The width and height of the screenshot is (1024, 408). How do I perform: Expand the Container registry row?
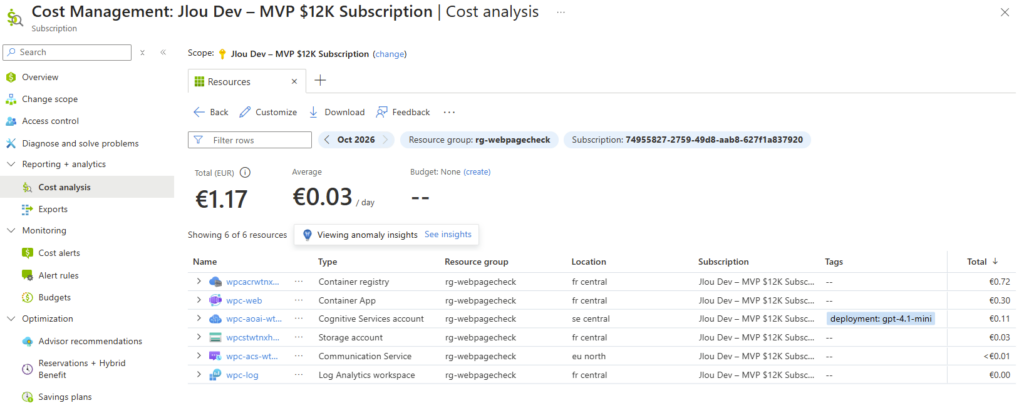[x=199, y=282]
